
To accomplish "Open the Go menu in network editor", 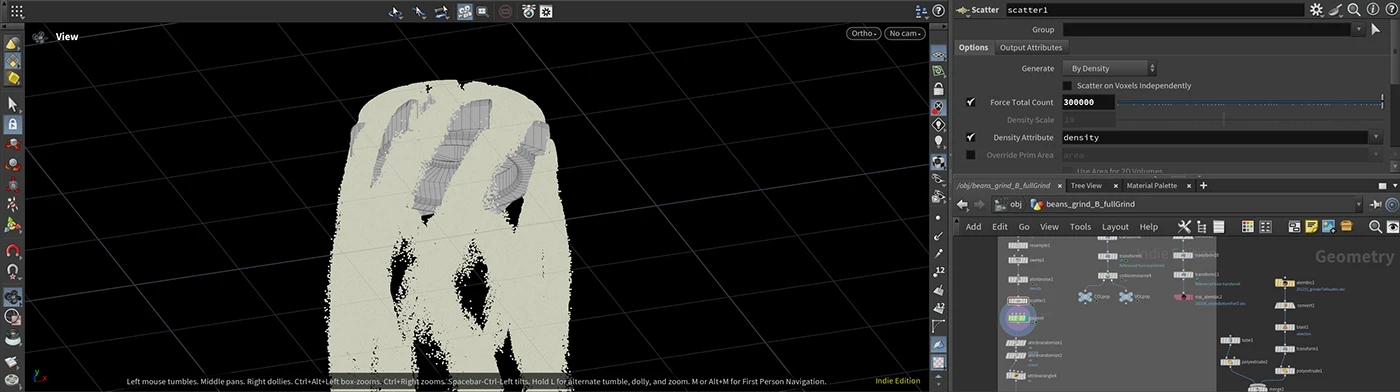I will click(1024, 227).
